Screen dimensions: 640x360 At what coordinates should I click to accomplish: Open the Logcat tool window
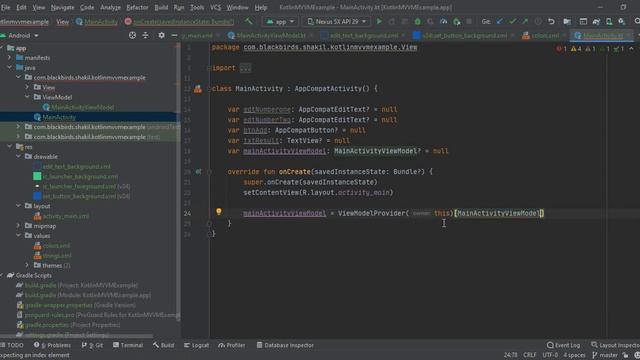pos(196,345)
